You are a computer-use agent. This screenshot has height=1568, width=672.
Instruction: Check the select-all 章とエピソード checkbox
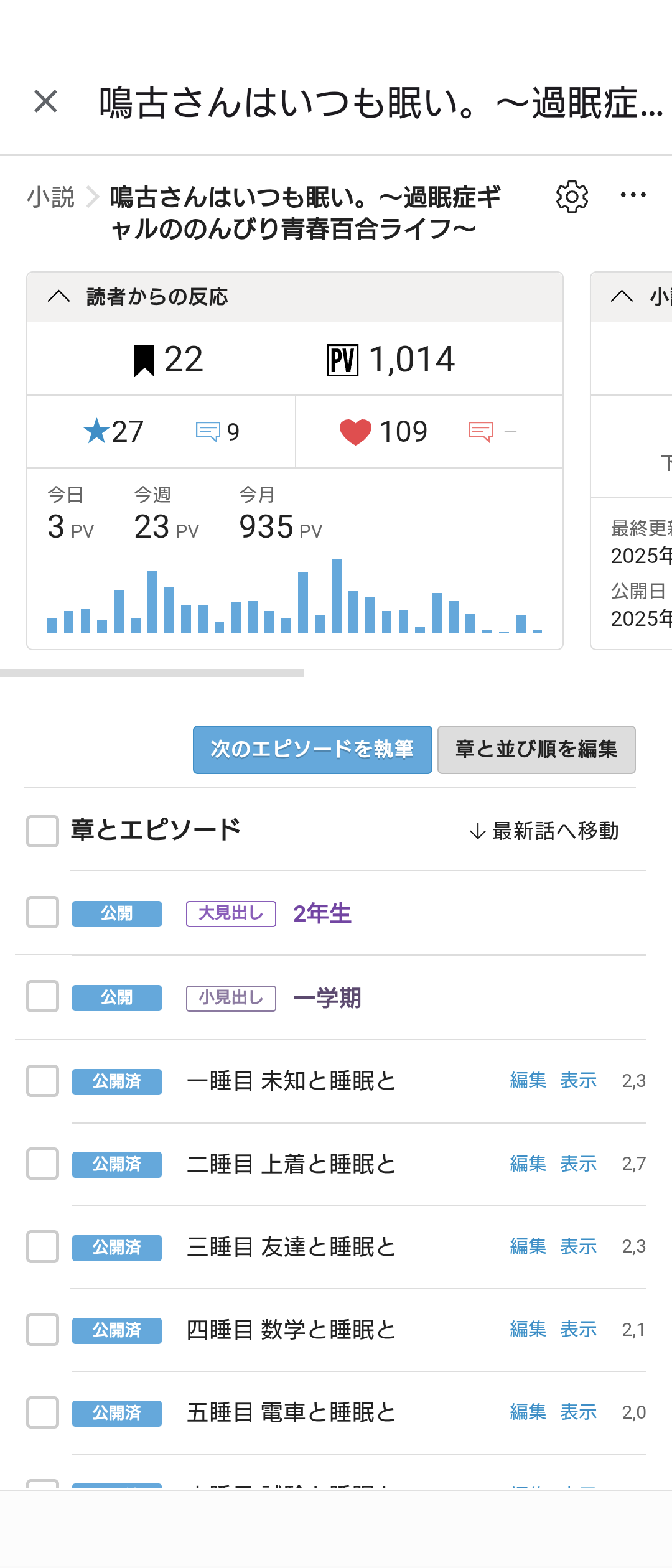42,831
